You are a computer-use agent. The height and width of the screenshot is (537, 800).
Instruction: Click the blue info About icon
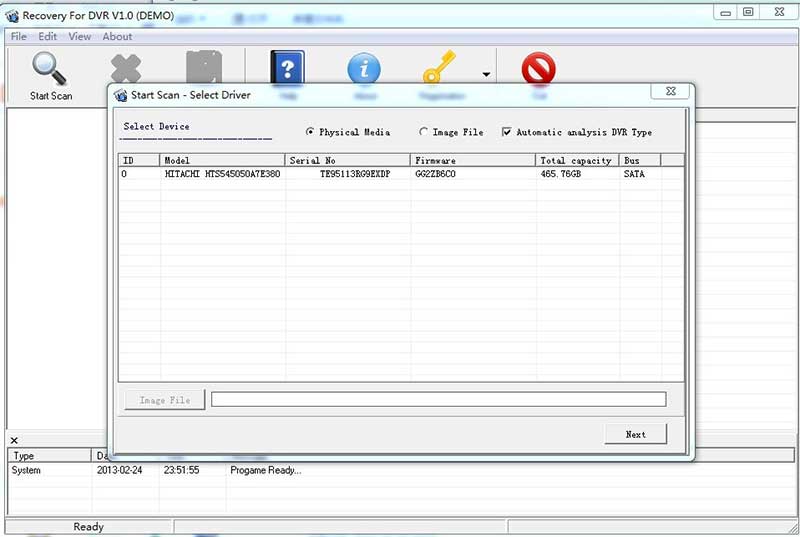[364, 68]
